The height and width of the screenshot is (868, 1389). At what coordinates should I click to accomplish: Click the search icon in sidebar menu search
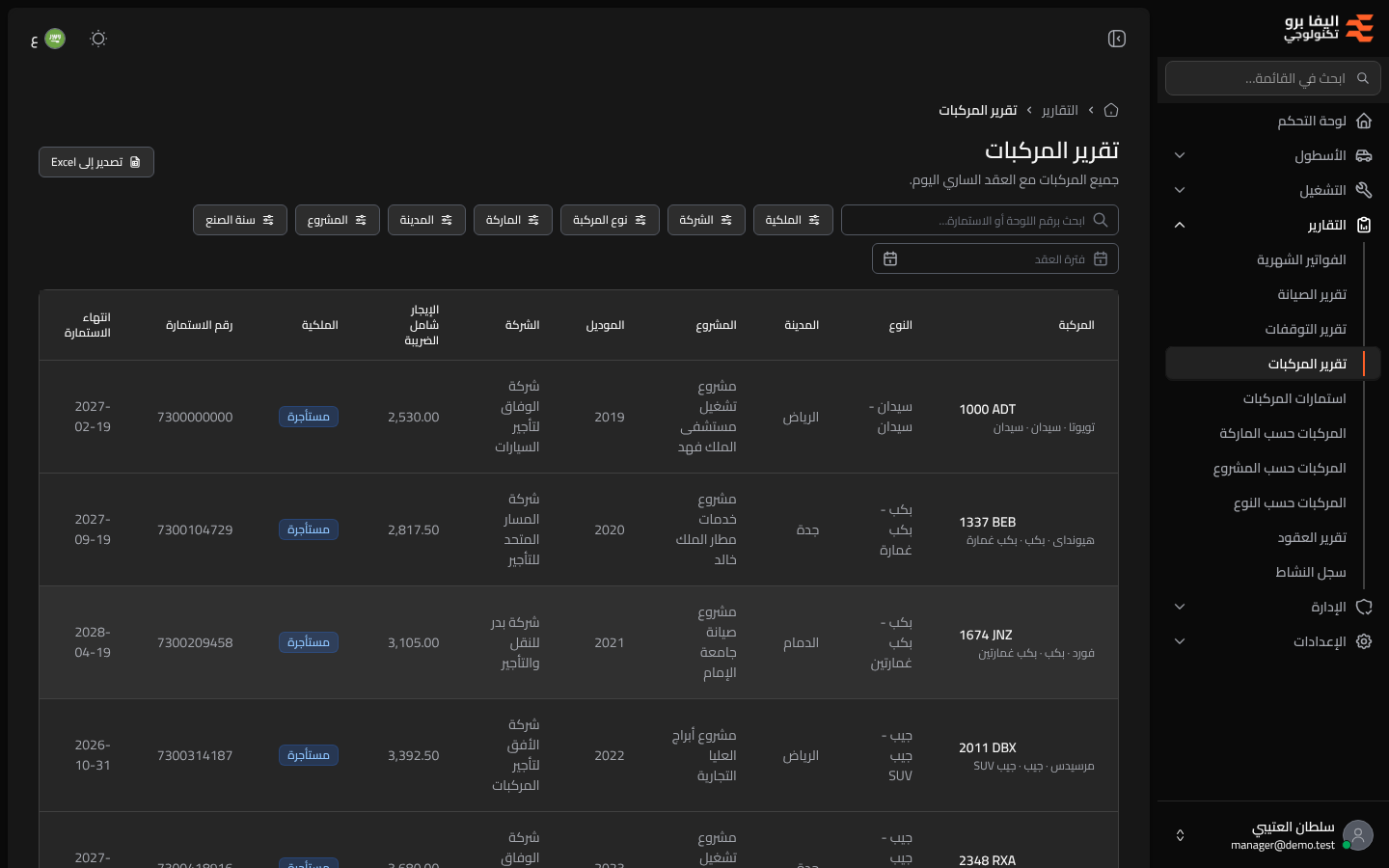coord(1363,78)
